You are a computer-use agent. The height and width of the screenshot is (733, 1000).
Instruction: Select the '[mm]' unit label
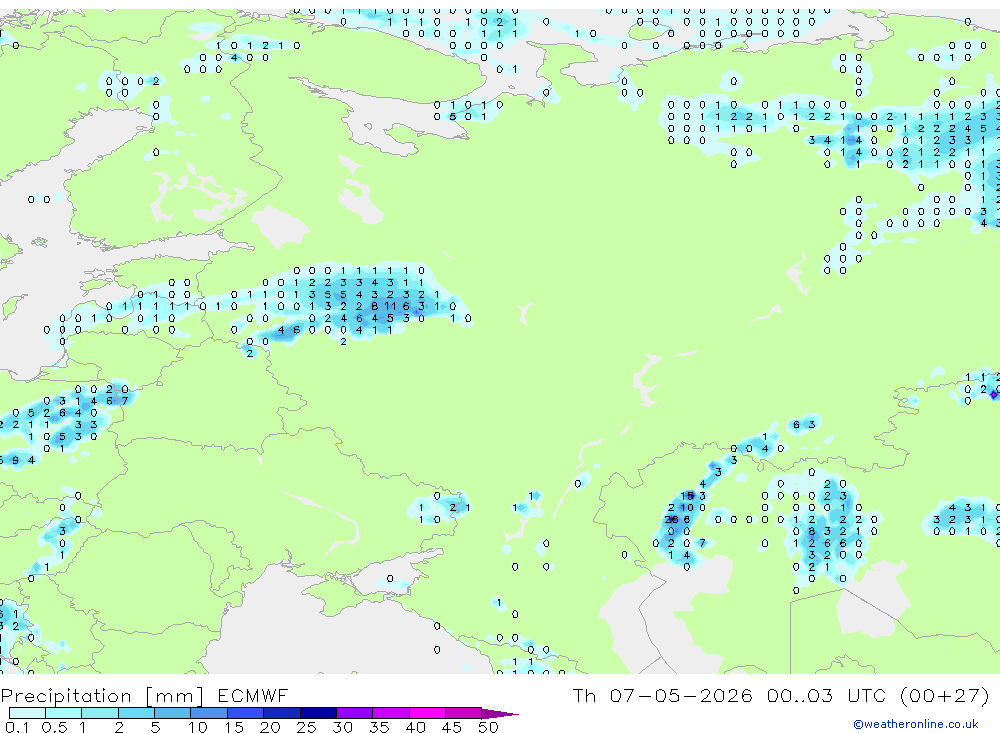pos(175,695)
